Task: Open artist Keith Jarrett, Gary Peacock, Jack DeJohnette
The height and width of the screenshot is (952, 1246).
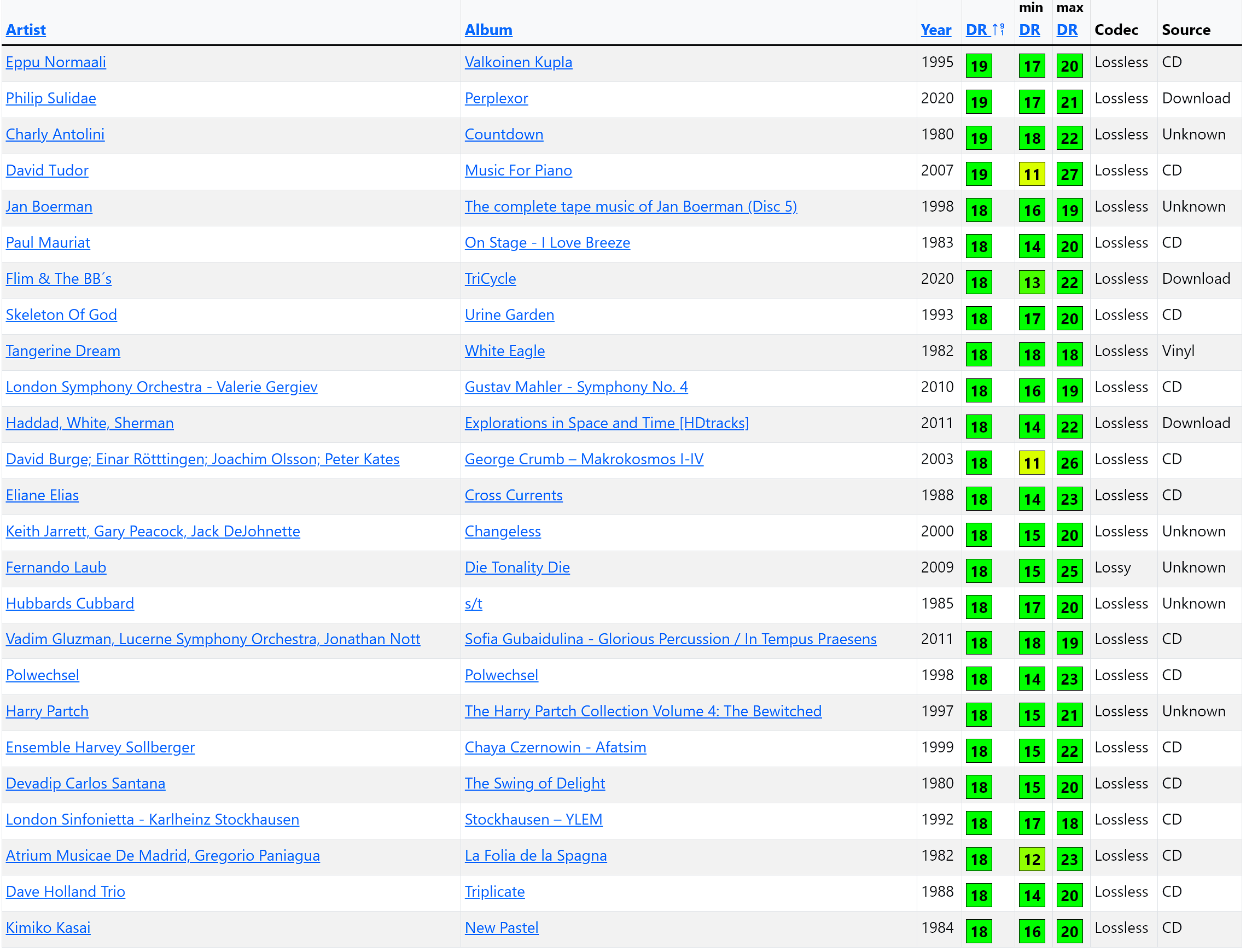Action: coord(153,532)
